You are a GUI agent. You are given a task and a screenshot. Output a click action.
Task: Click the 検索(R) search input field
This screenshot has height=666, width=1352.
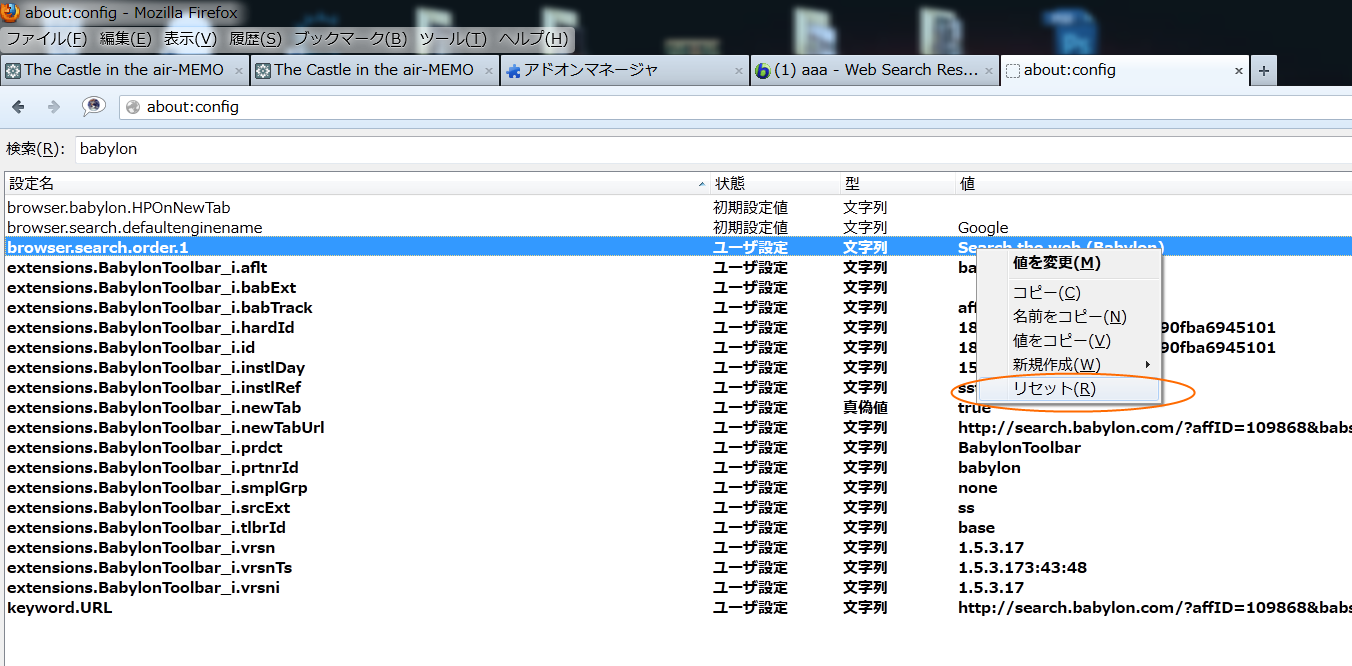[300, 148]
